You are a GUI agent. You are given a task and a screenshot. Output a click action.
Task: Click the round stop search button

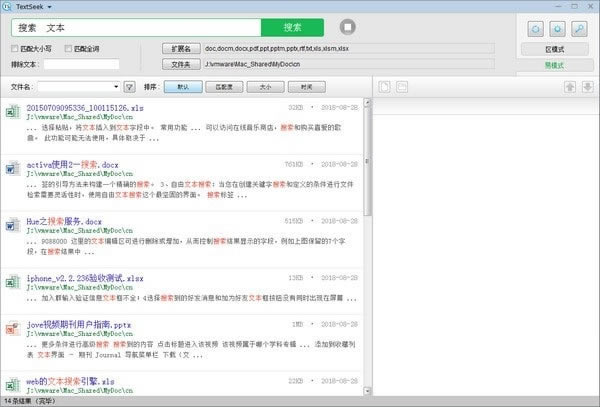pyautogui.click(x=347, y=27)
